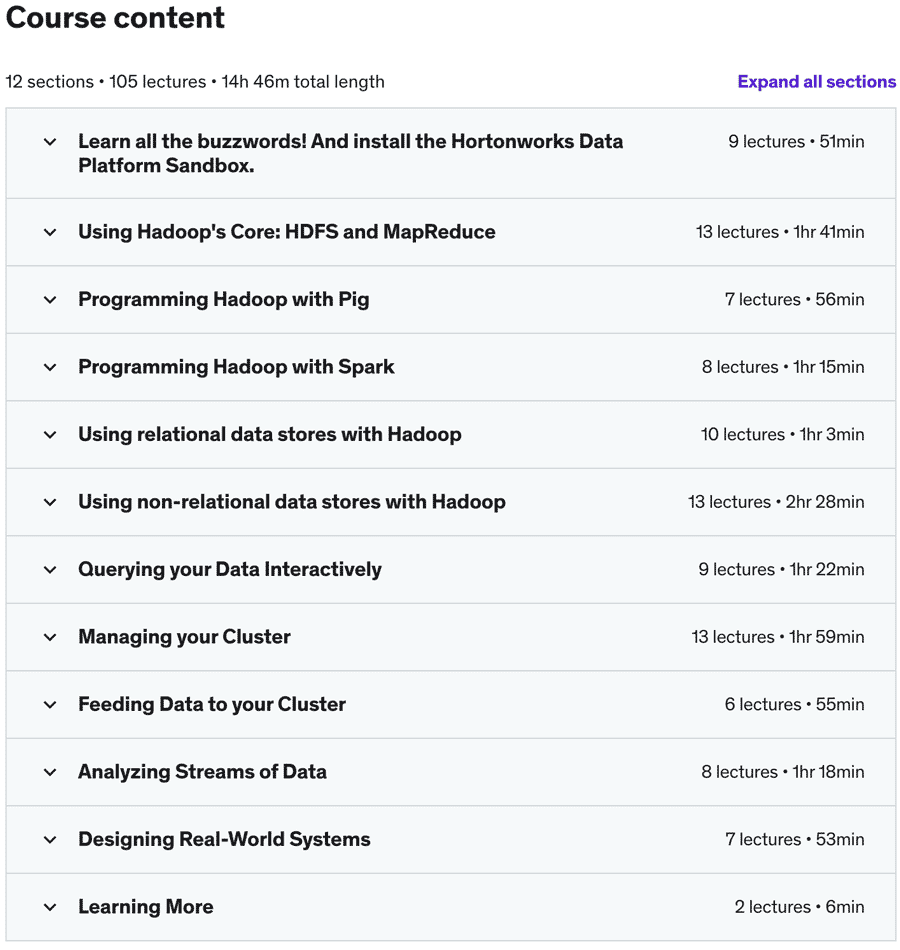Expand all sections link

pyautogui.click(x=816, y=82)
